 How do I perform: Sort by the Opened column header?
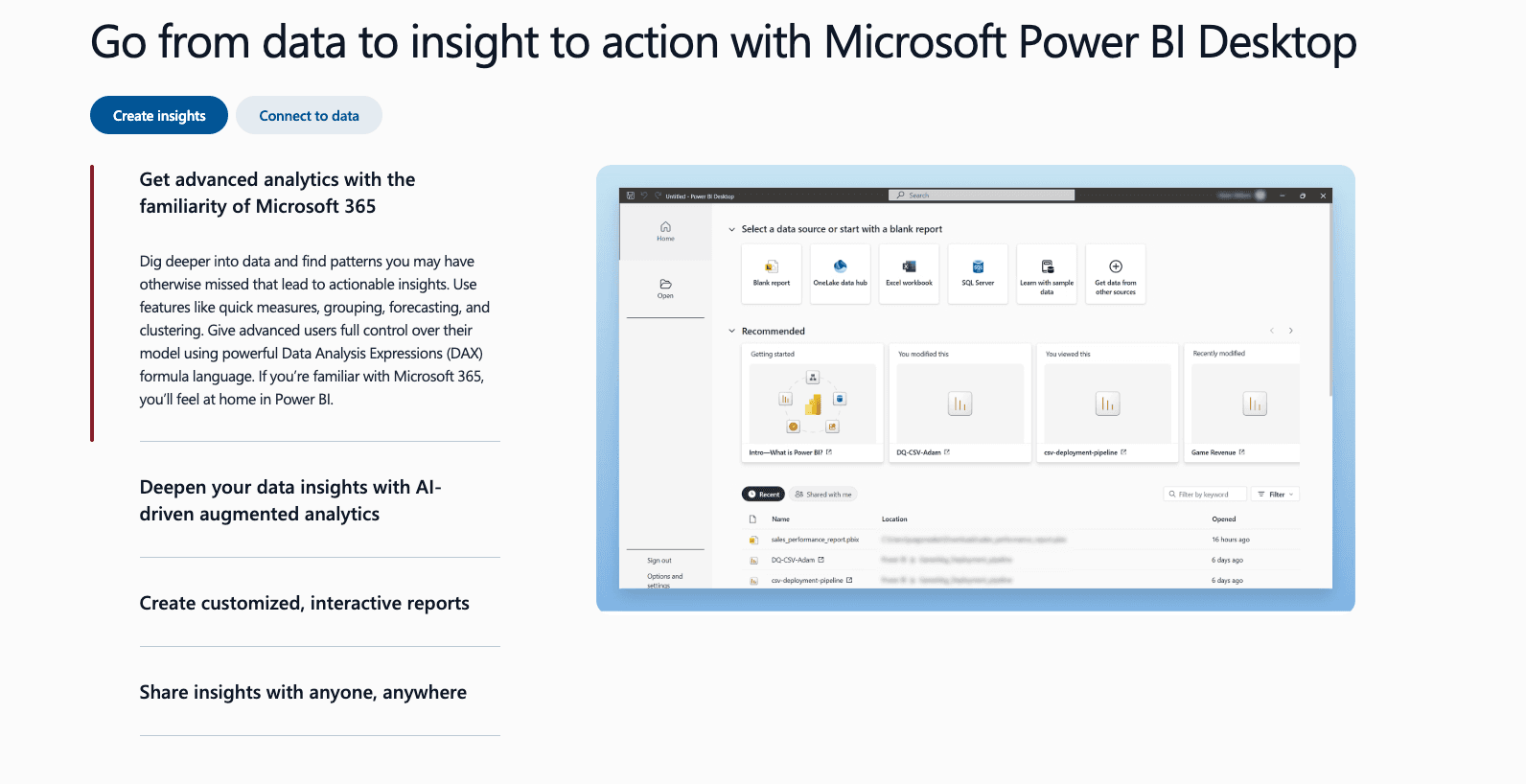1224,519
